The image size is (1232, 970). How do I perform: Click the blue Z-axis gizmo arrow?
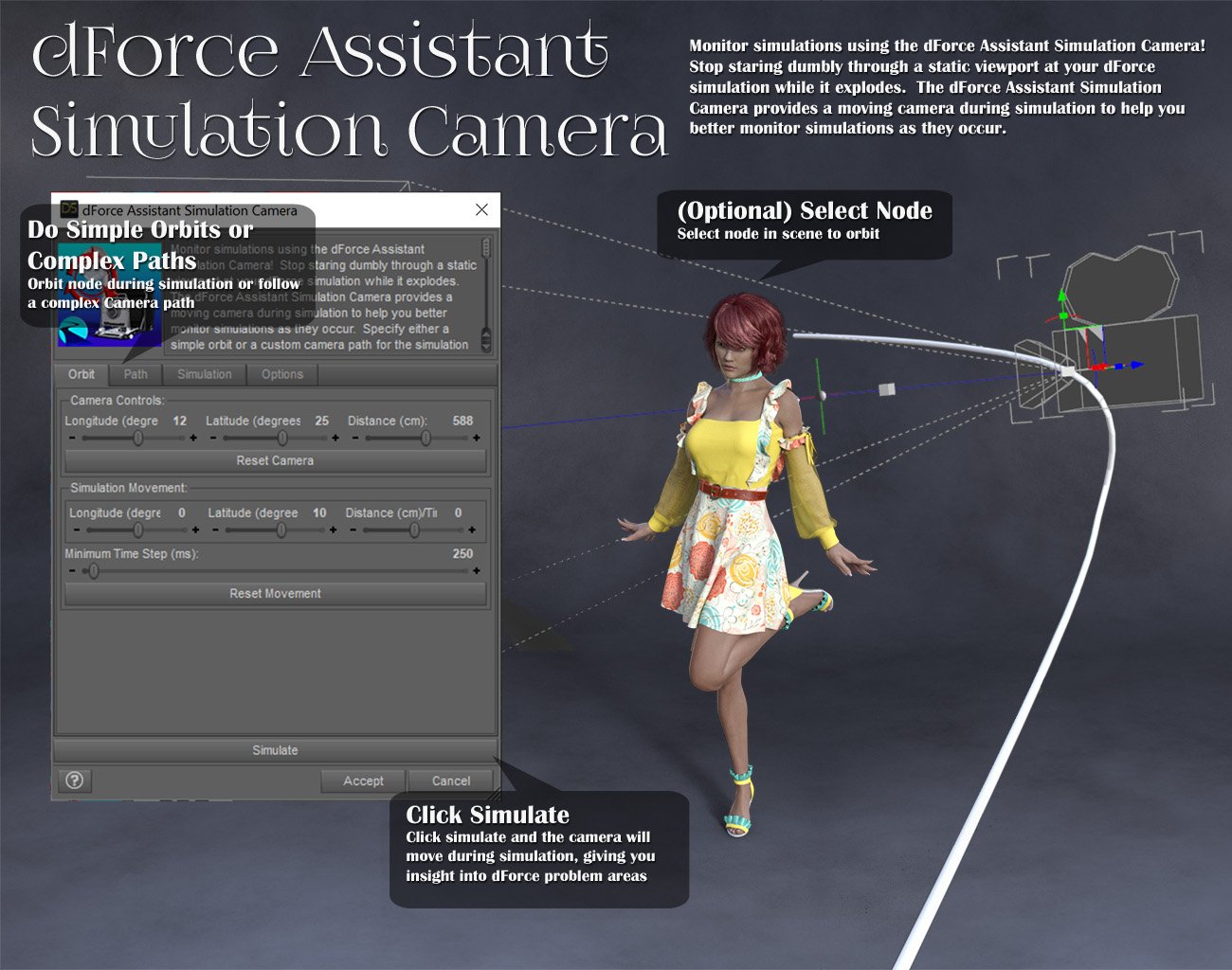click(x=1137, y=365)
